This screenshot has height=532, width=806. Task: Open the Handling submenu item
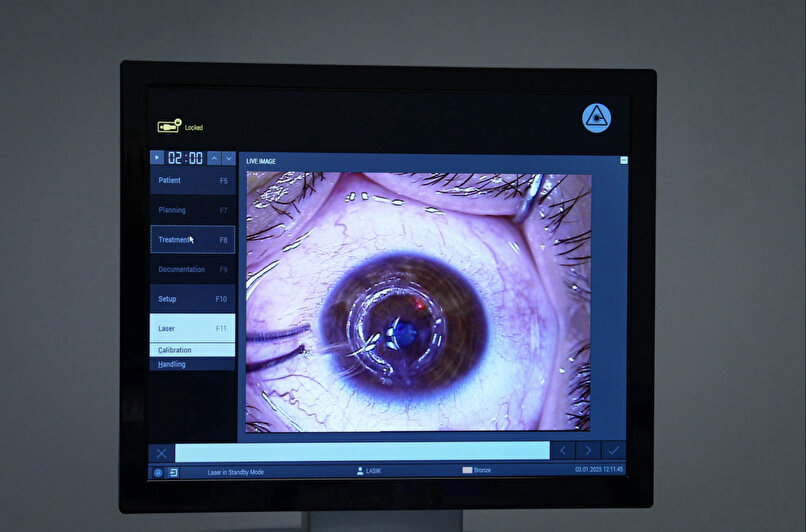pos(192,364)
